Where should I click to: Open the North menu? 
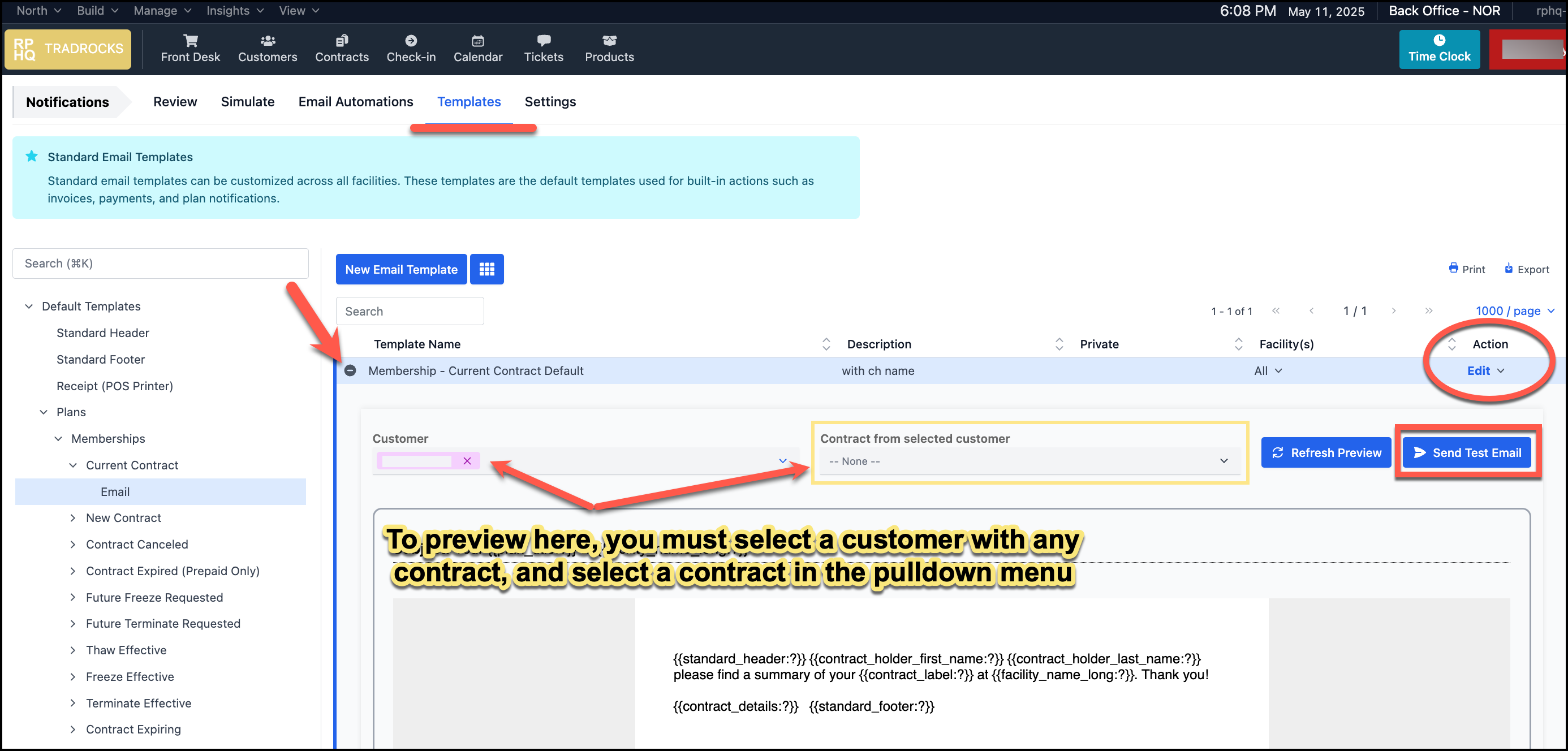coord(38,10)
